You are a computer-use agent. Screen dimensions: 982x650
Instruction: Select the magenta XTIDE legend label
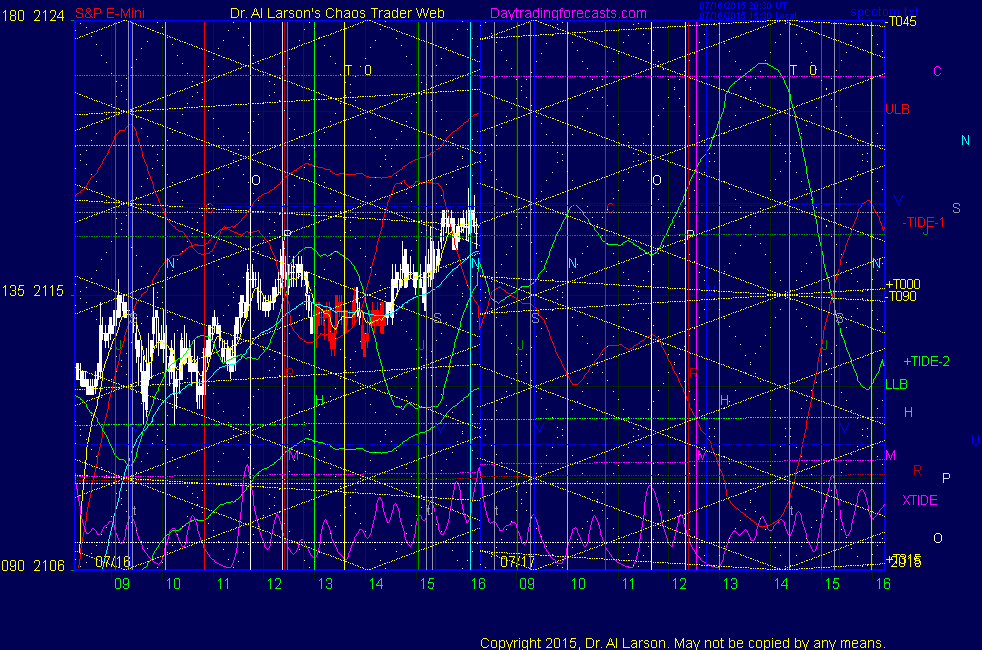[x=919, y=500]
